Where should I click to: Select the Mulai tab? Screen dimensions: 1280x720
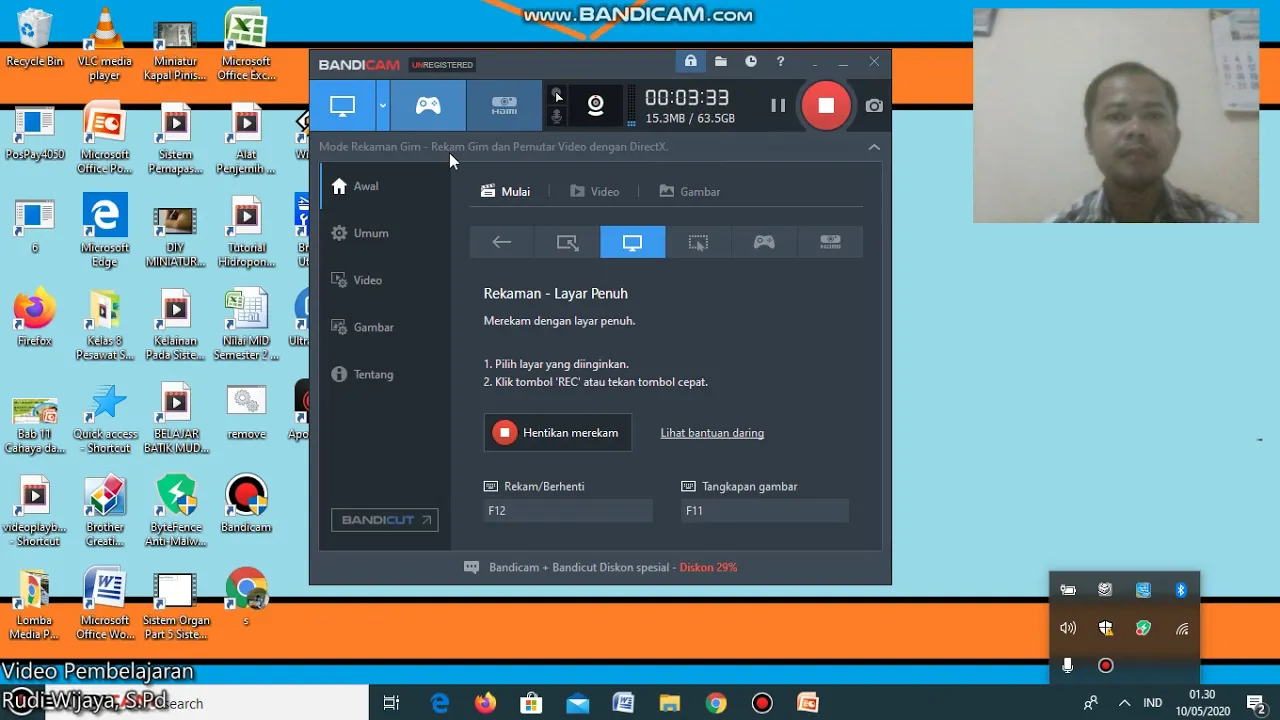click(505, 191)
